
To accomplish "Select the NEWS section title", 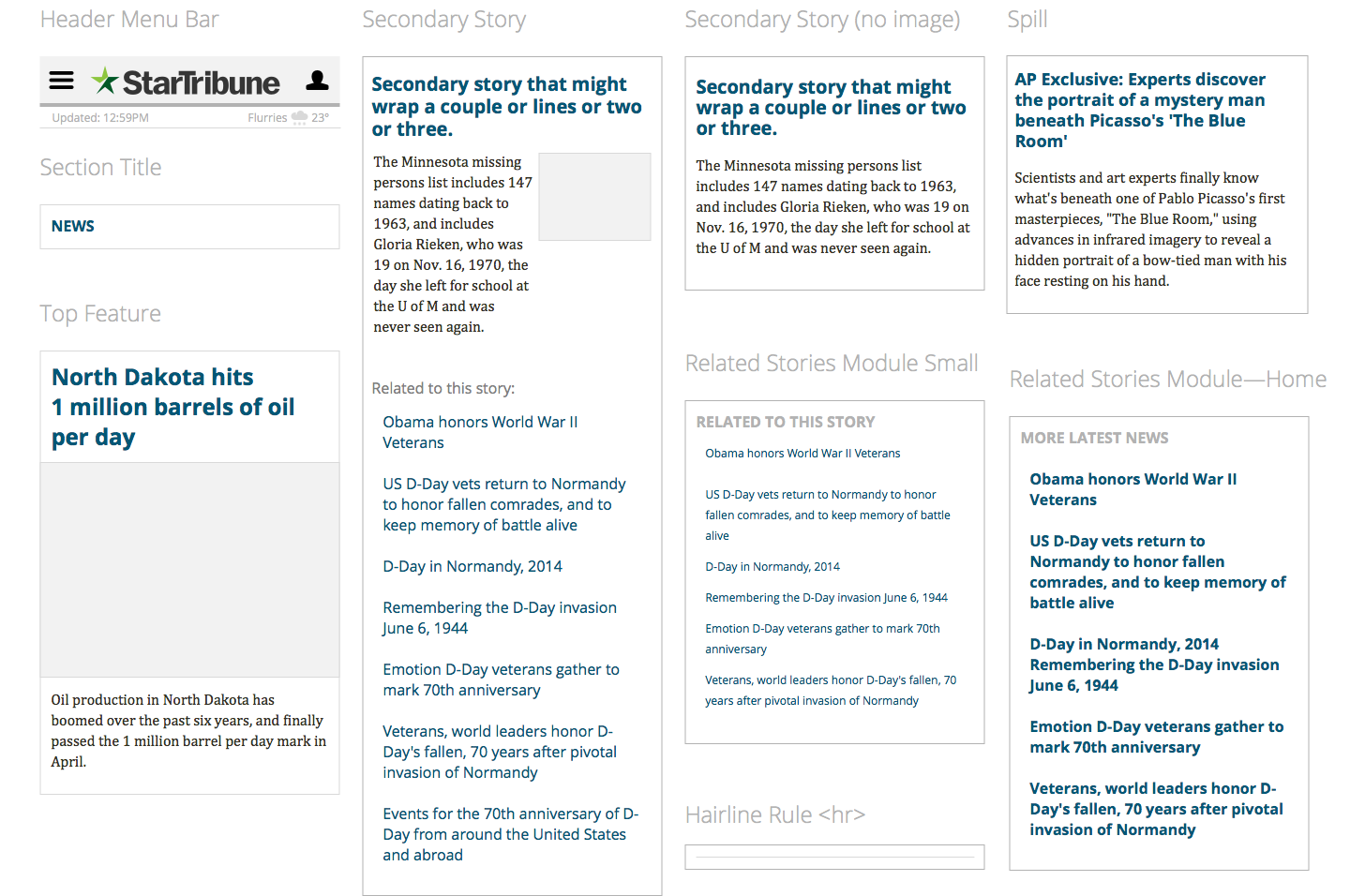I will click(73, 226).
